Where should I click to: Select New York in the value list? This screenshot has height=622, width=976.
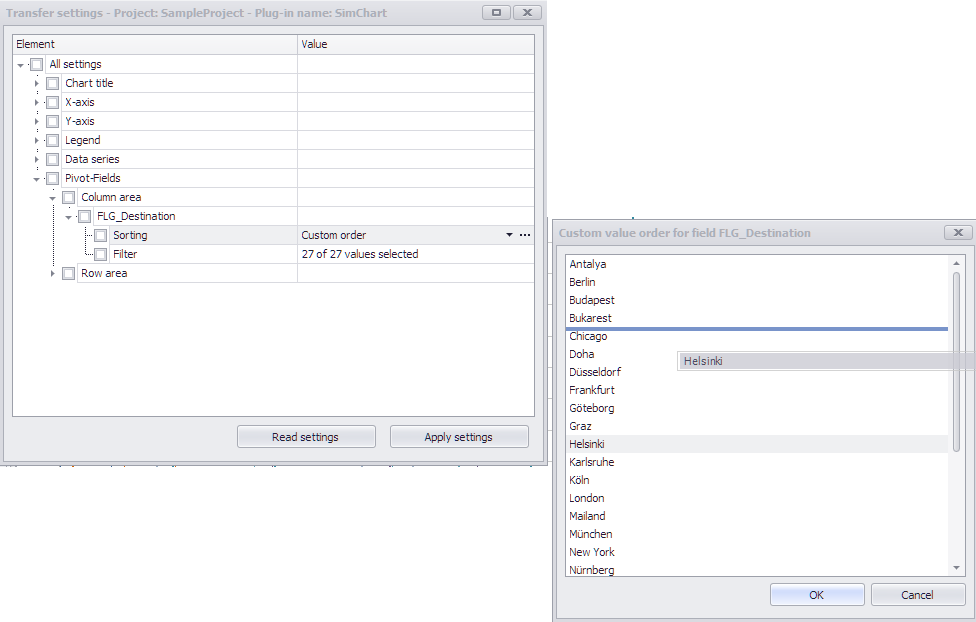click(756, 552)
